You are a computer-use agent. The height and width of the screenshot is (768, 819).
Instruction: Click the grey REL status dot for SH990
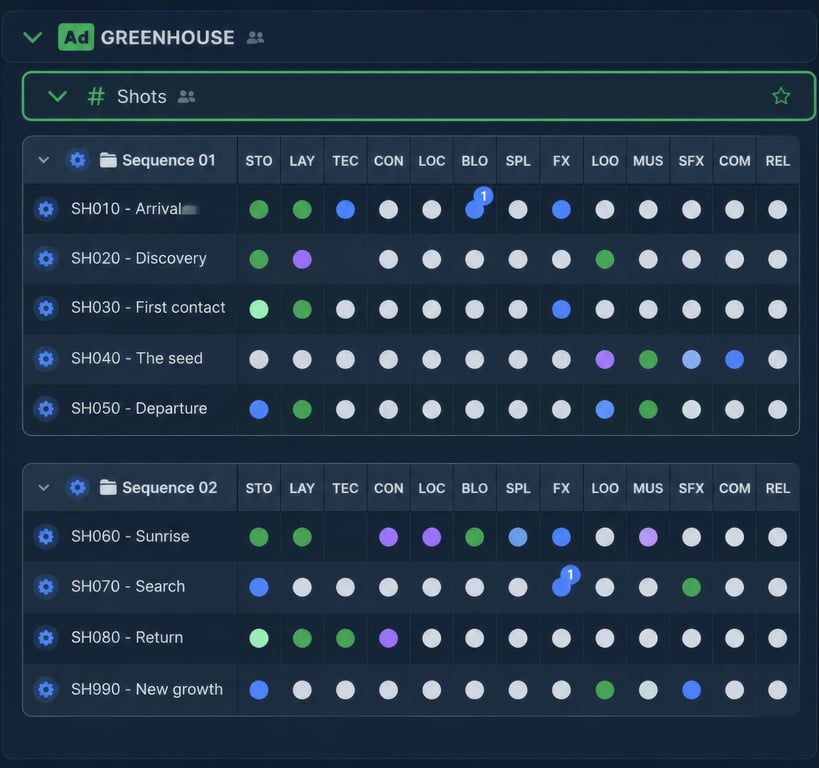point(777,690)
